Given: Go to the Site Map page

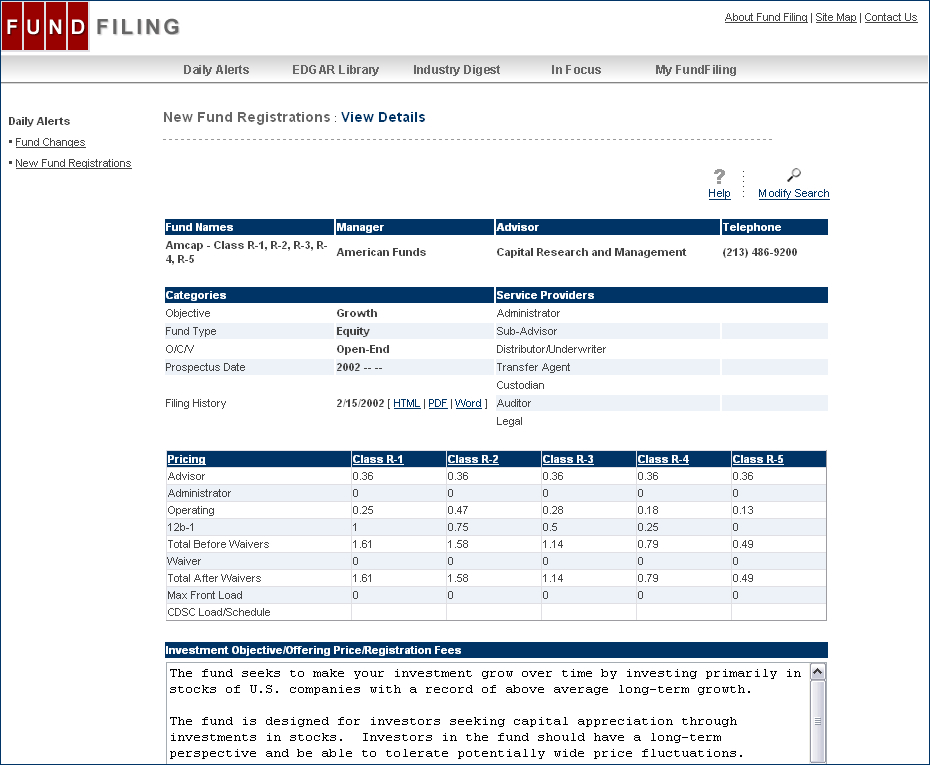Looking at the screenshot, I should [836, 17].
